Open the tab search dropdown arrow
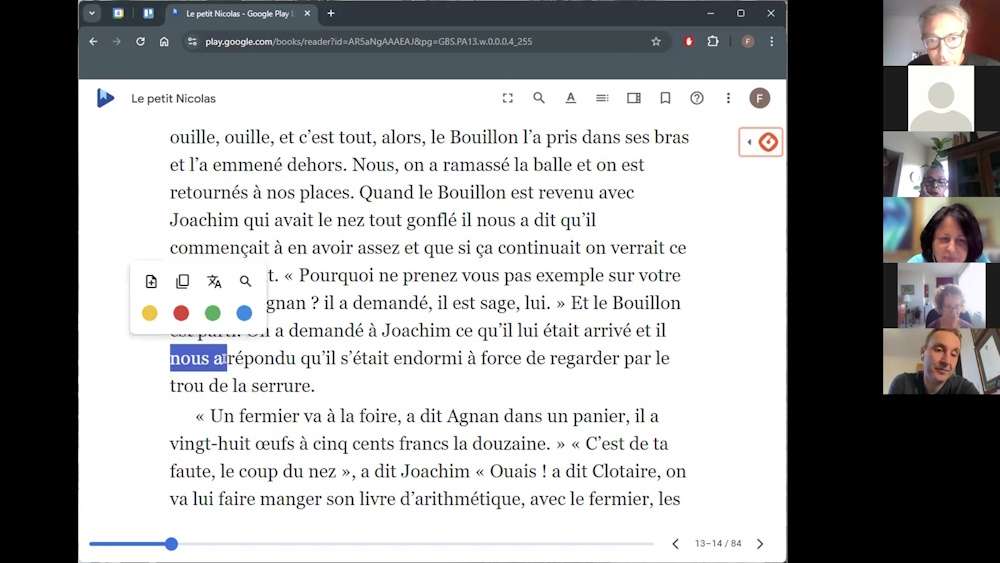The width and height of the screenshot is (1000, 563). click(x=92, y=13)
